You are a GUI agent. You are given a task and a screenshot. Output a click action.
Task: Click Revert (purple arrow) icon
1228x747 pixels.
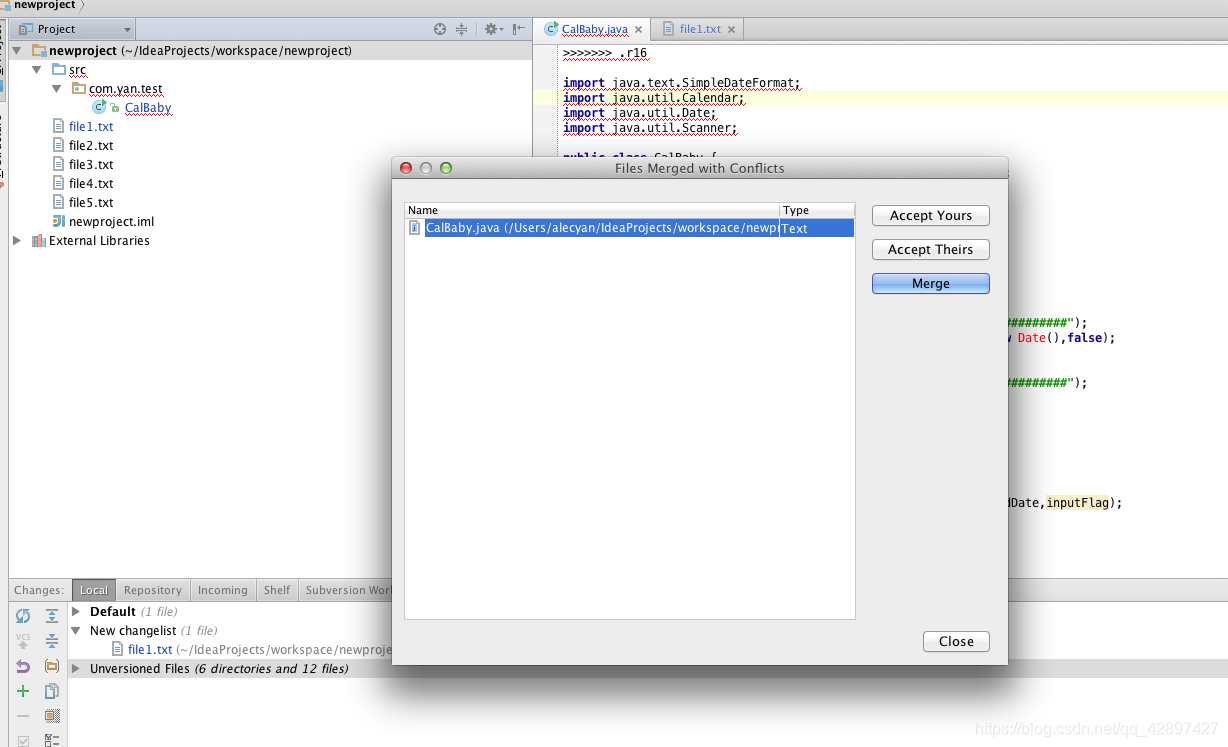tap(23, 666)
